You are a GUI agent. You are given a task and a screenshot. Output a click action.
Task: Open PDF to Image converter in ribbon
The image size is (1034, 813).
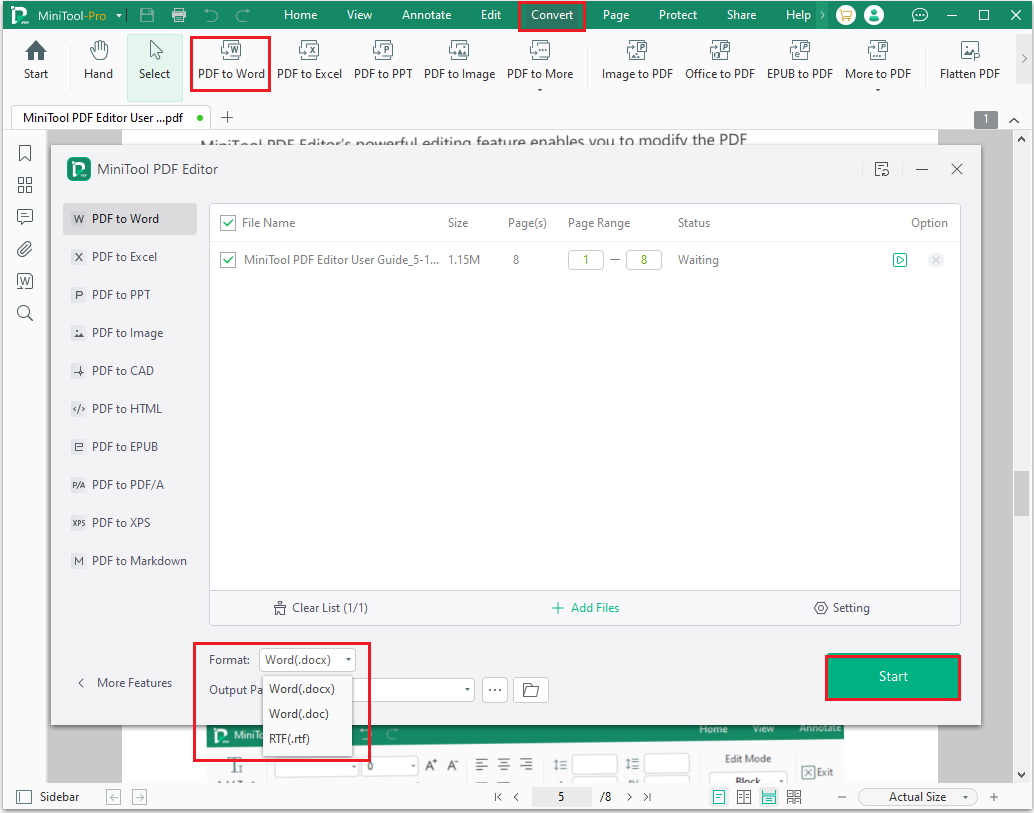click(459, 60)
